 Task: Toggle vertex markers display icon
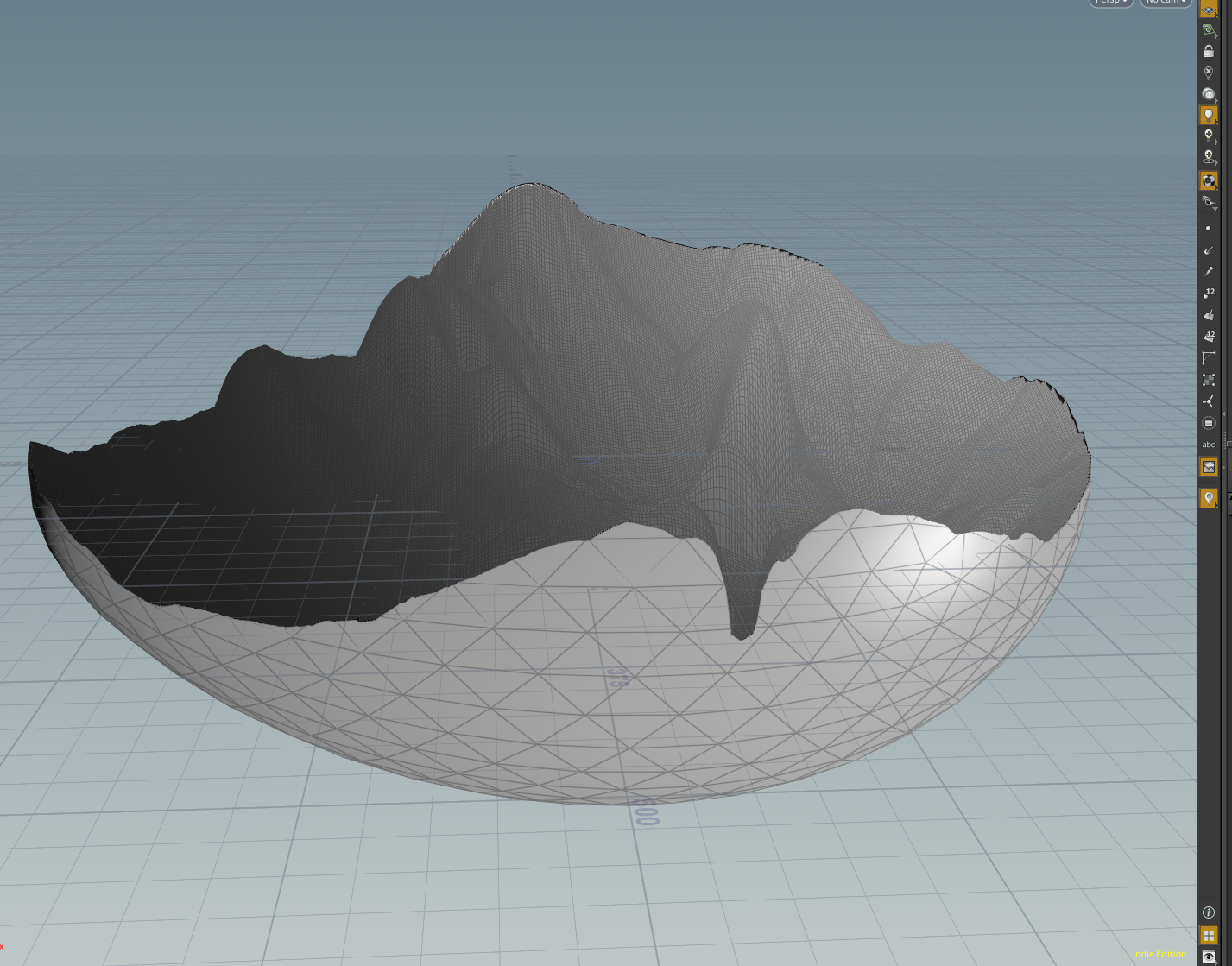(x=1209, y=380)
